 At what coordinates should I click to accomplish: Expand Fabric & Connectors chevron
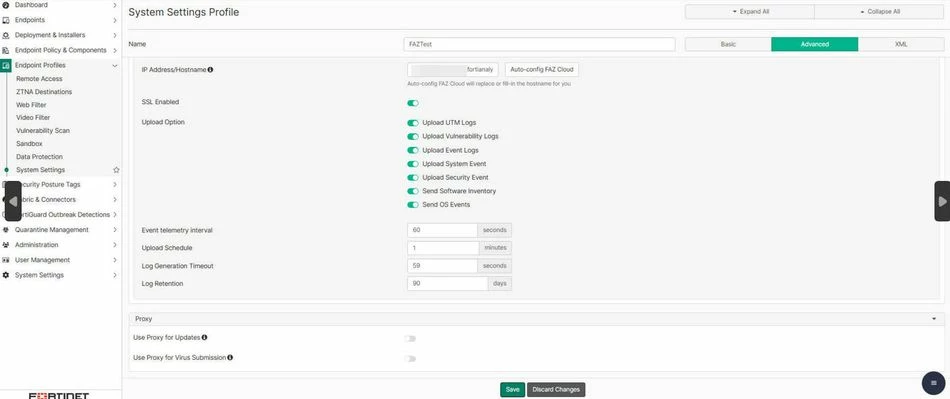coord(115,200)
